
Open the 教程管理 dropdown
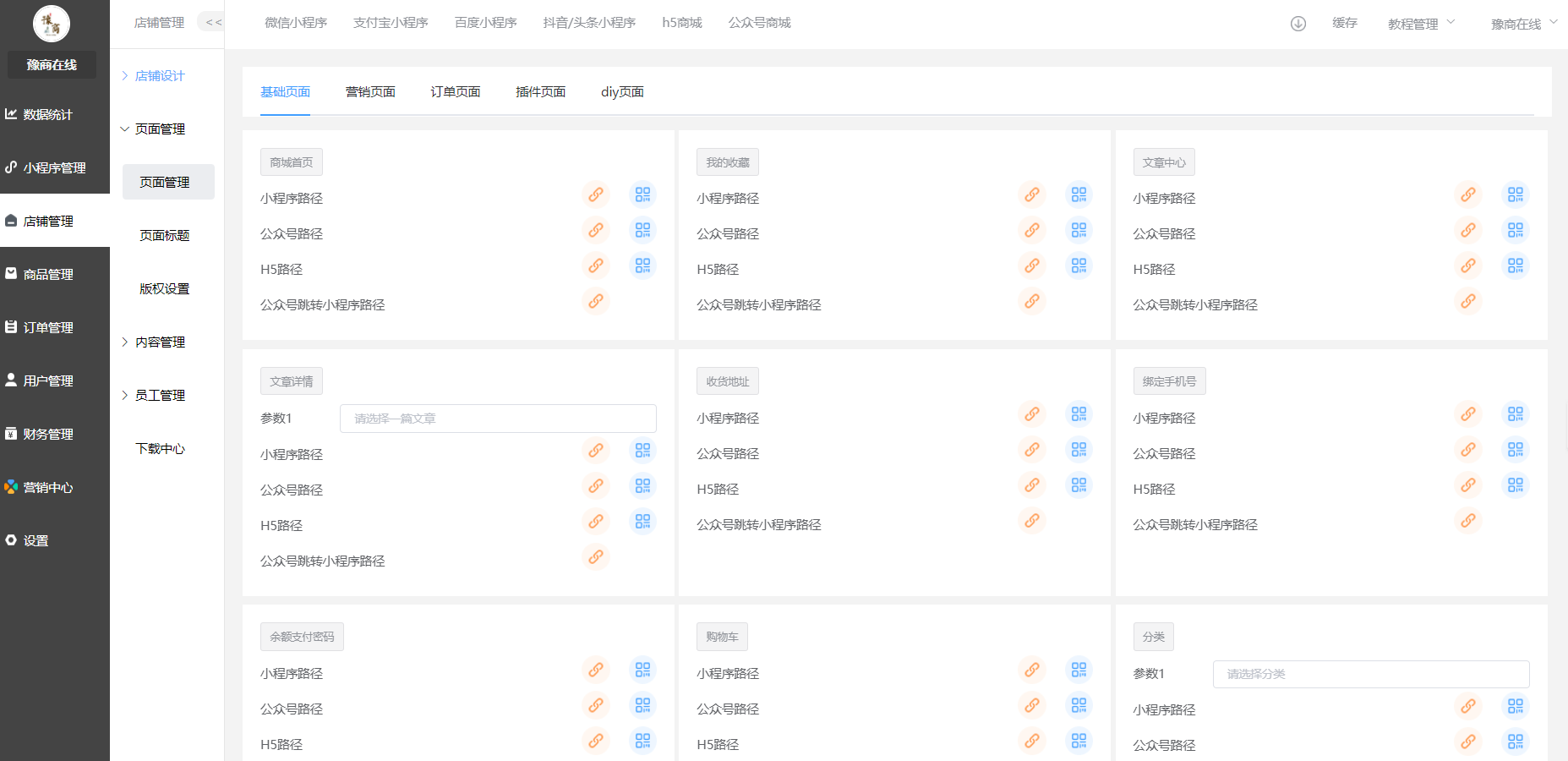click(1421, 24)
